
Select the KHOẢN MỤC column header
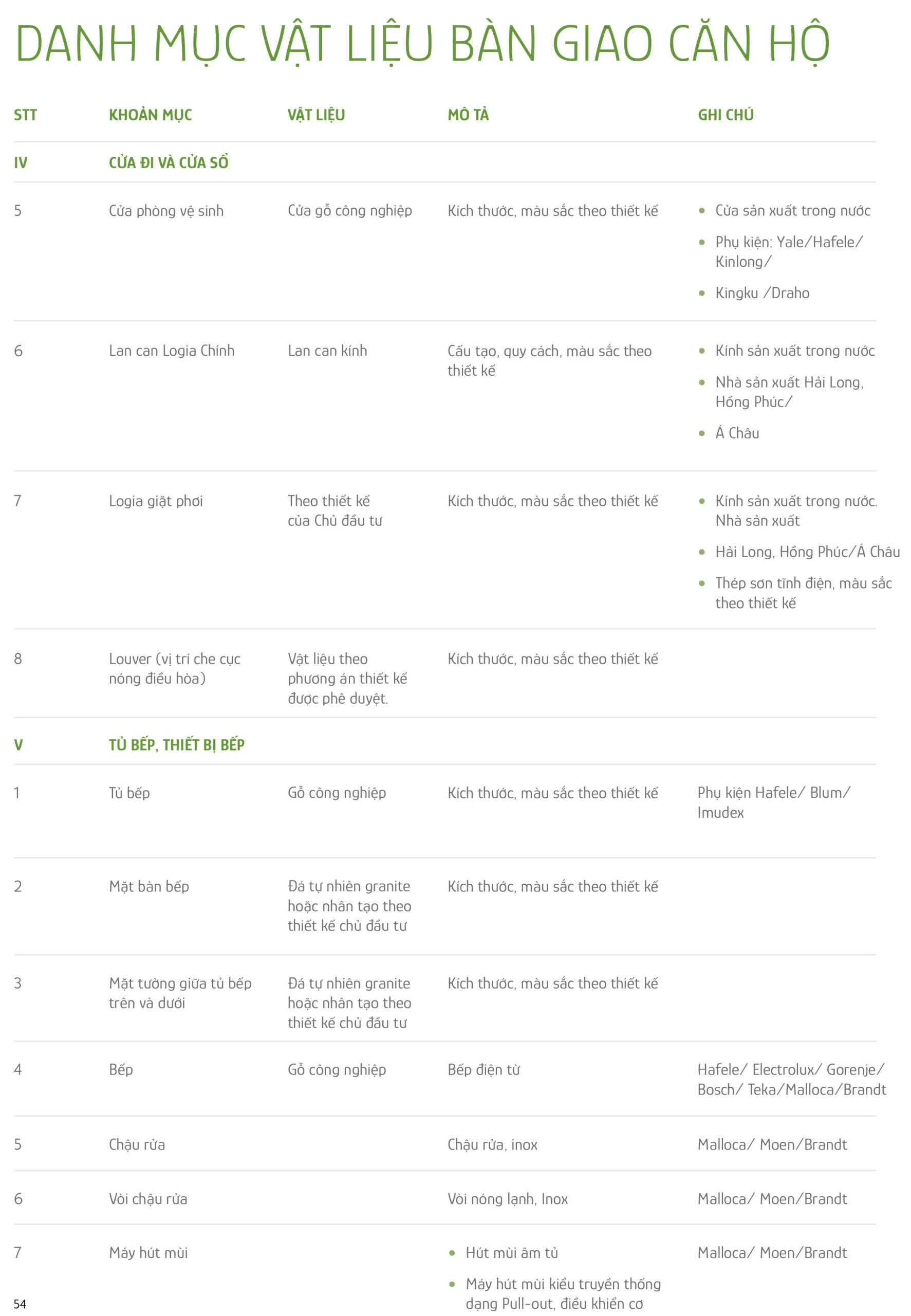pyautogui.click(x=150, y=115)
